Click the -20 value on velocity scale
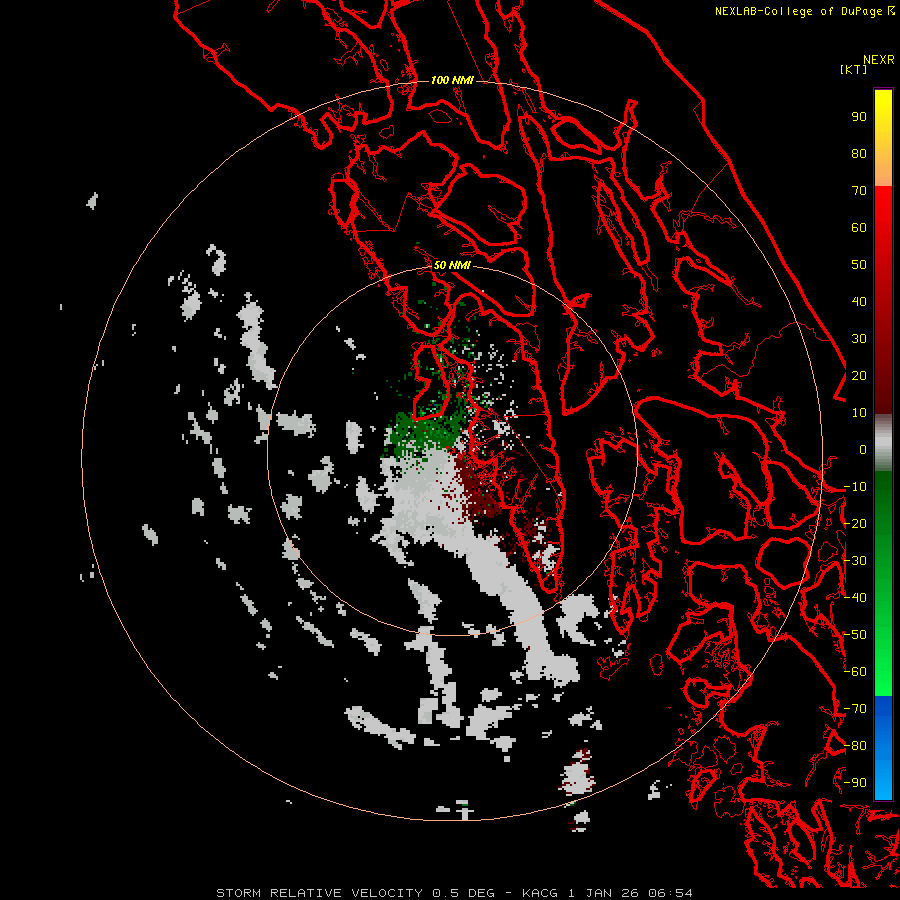Image resolution: width=900 pixels, height=900 pixels. coord(855,523)
